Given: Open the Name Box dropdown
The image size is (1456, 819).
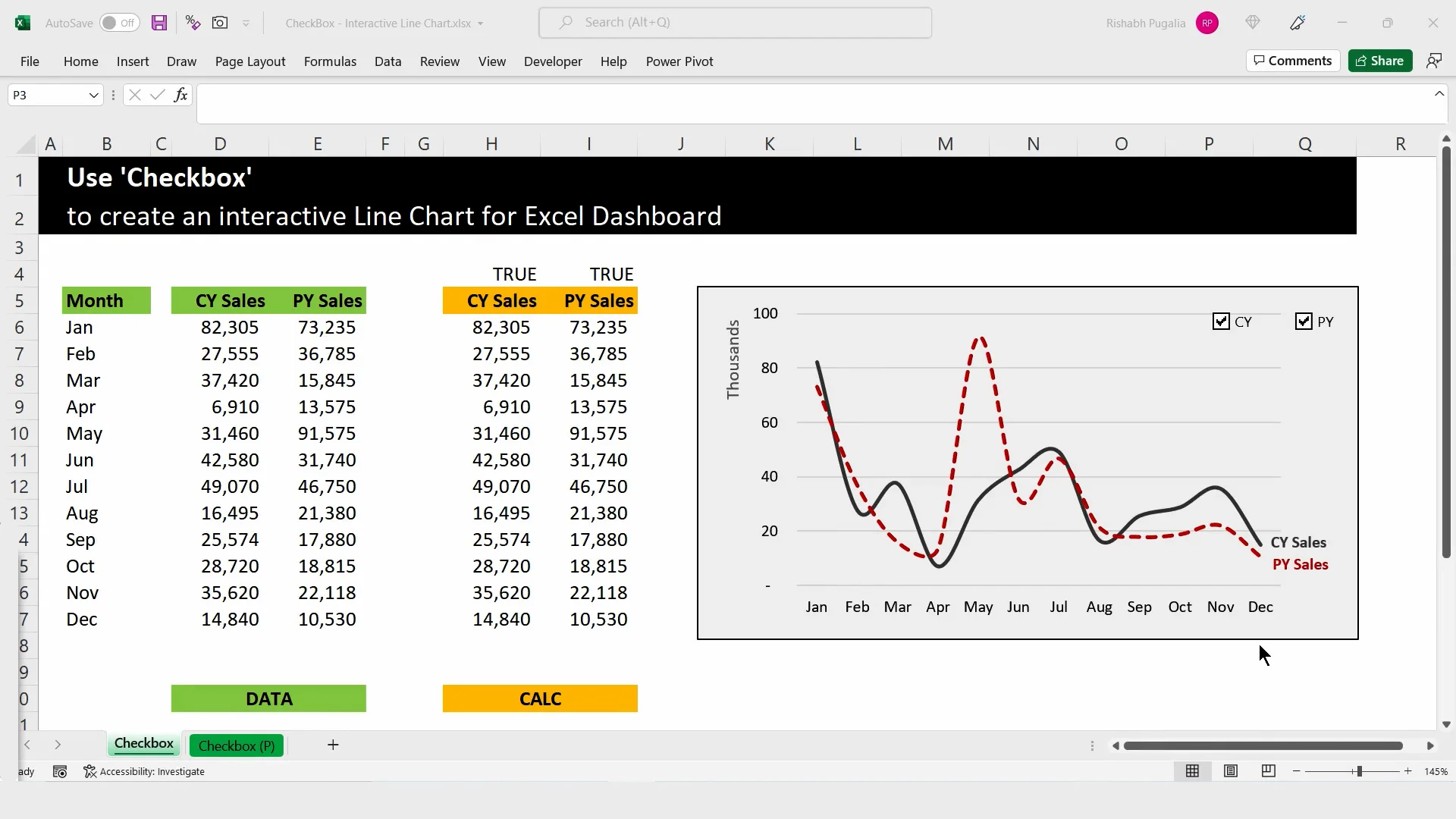Looking at the screenshot, I should 93,94.
